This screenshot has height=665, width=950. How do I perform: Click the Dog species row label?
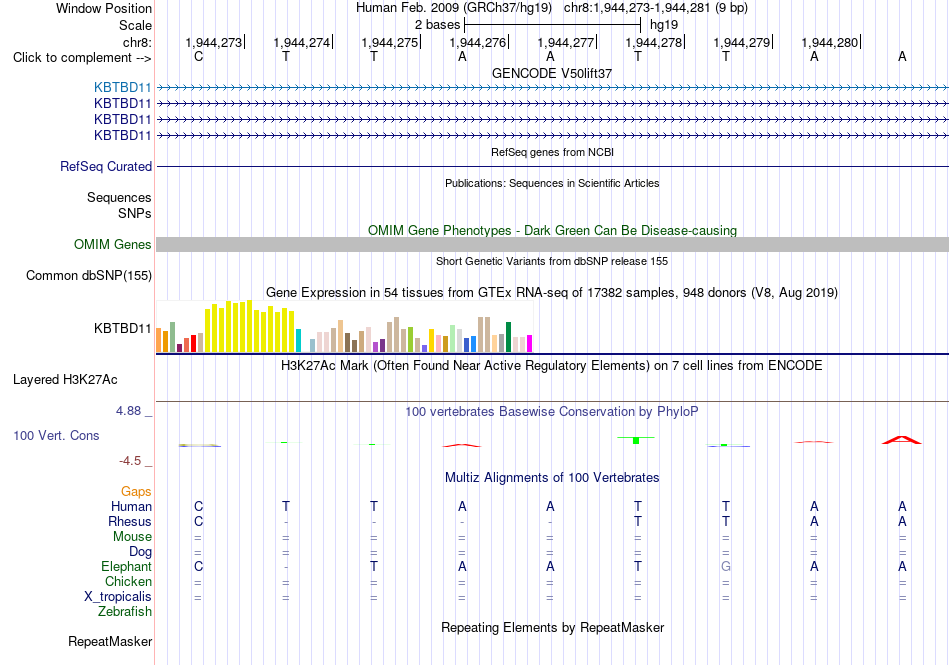point(140,552)
